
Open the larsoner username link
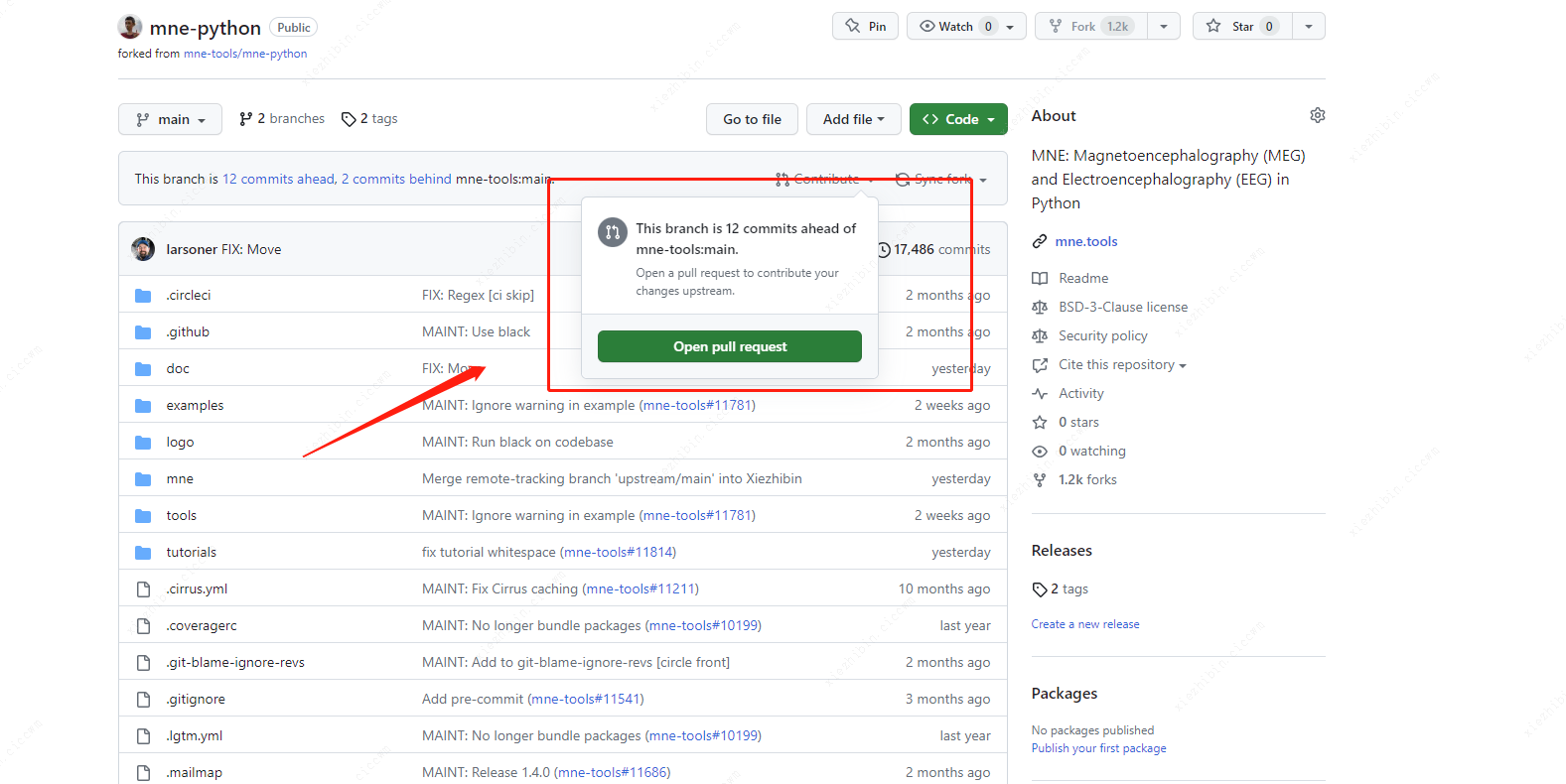192,249
